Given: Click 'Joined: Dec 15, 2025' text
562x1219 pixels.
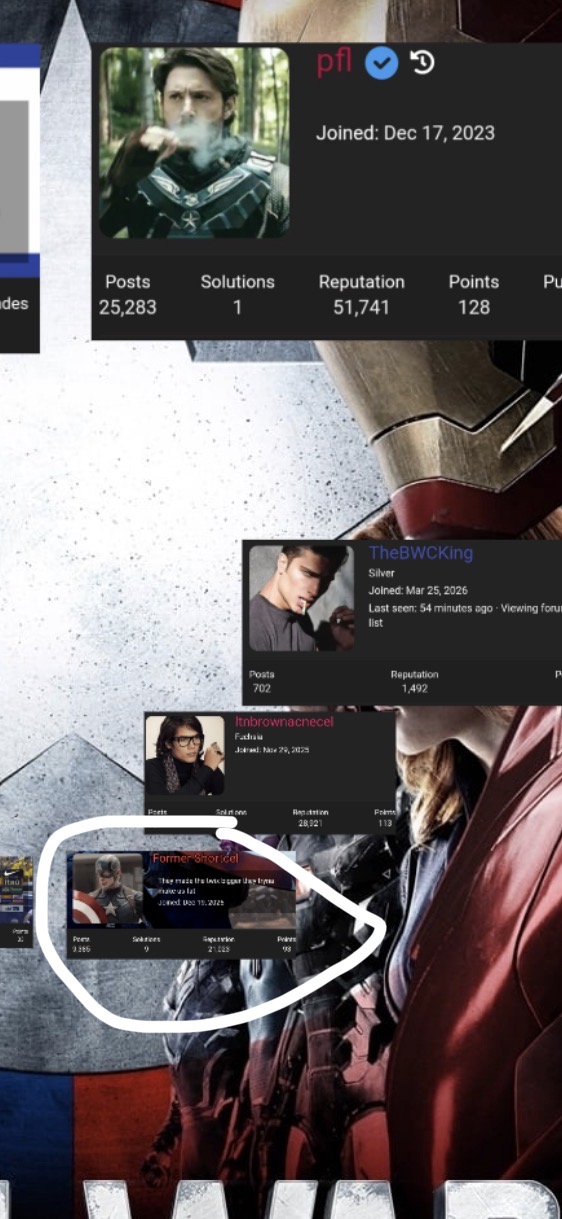Looking at the screenshot, I should pos(191,901).
